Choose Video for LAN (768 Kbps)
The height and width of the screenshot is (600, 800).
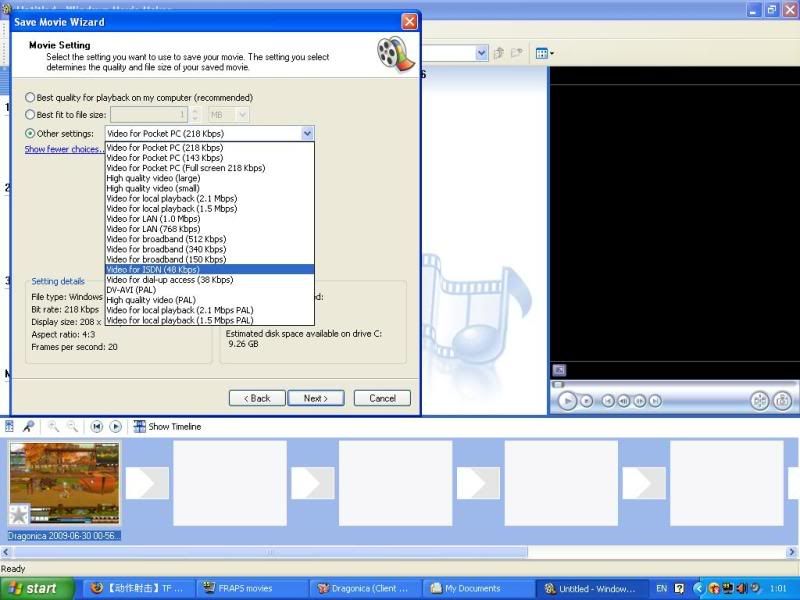(x=209, y=229)
